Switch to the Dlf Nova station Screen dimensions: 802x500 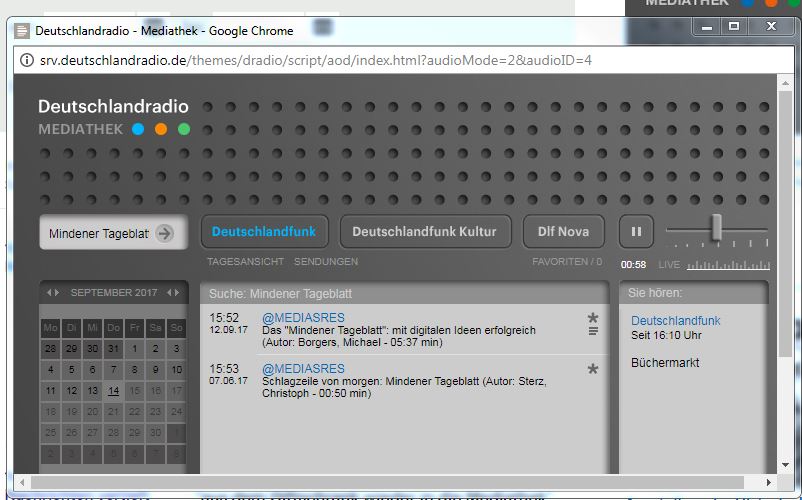pyautogui.click(x=563, y=232)
